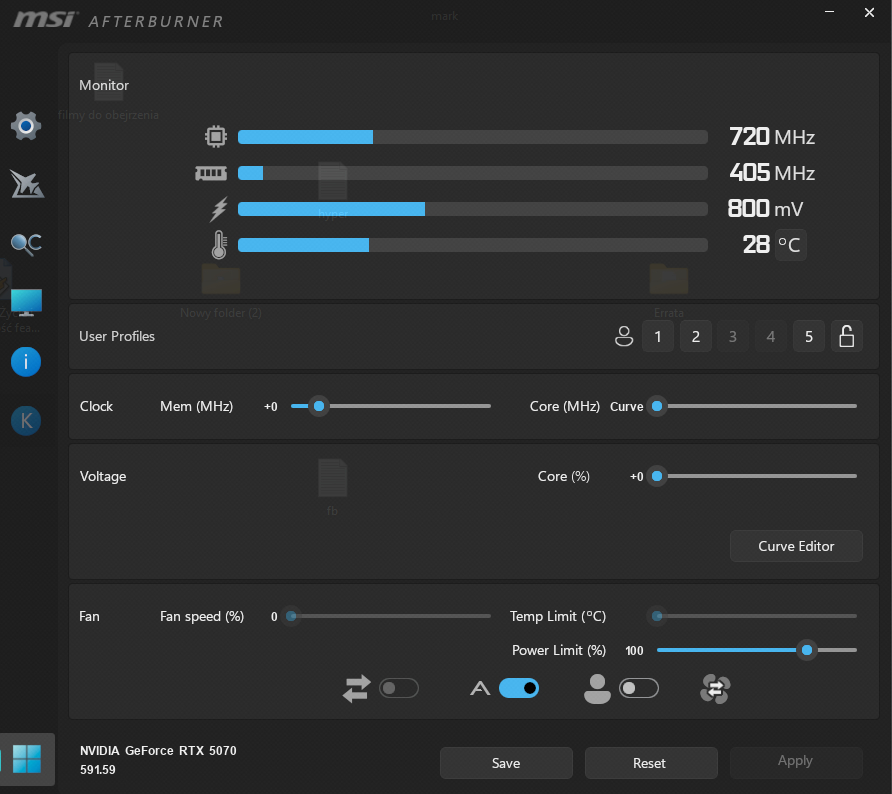Load user profile 5

(809, 337)
